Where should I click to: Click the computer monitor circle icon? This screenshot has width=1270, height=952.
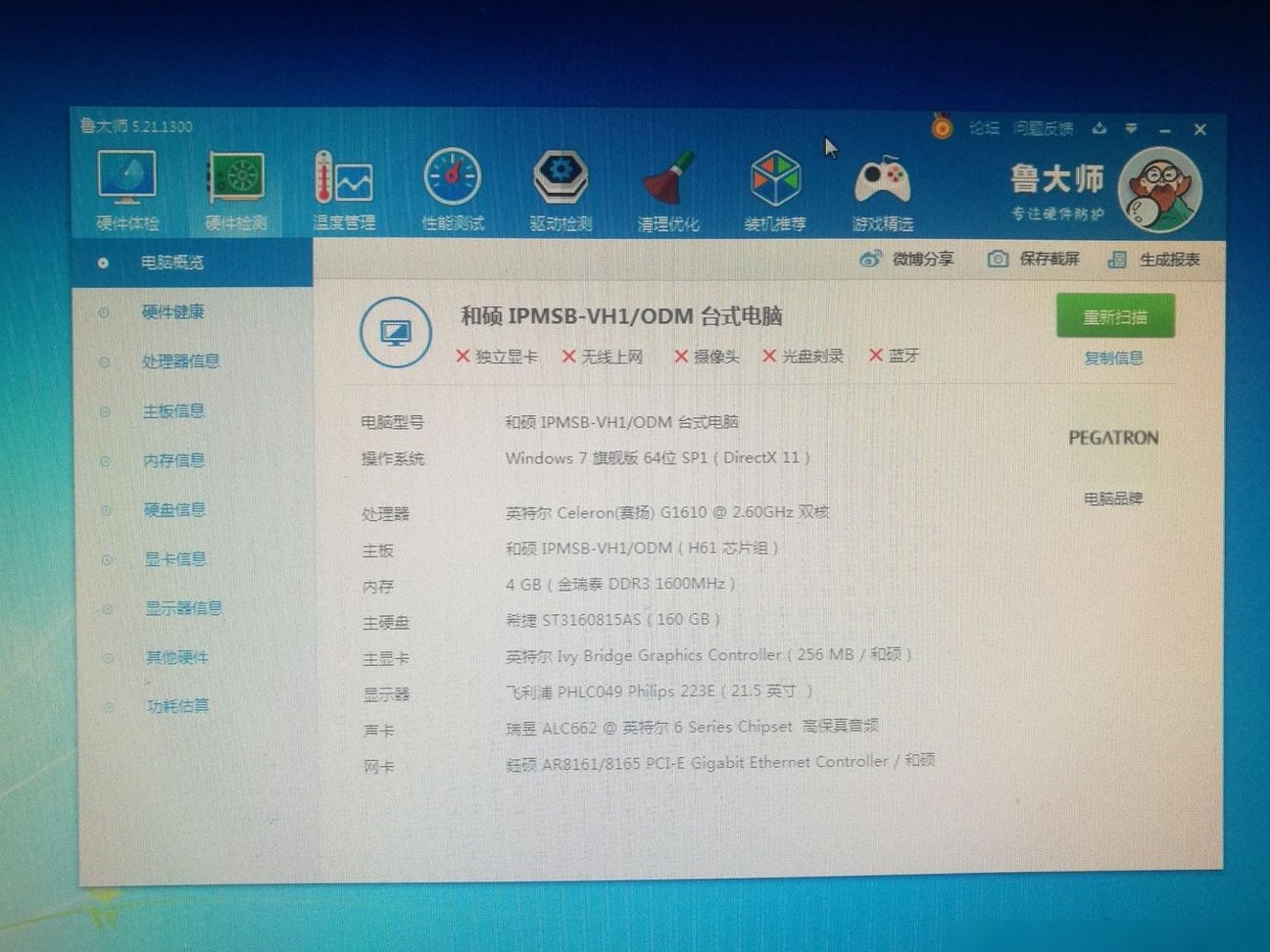tap(395, 332)
